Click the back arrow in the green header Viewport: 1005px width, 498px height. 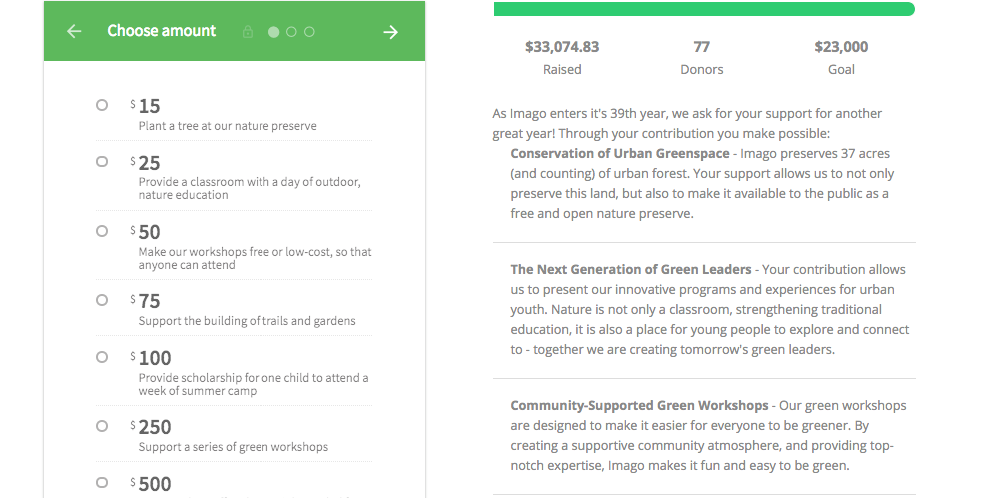point(74,31)
